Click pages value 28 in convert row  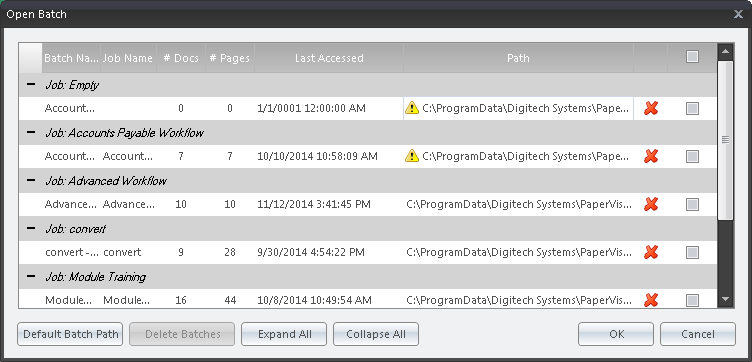click(230, 252)
